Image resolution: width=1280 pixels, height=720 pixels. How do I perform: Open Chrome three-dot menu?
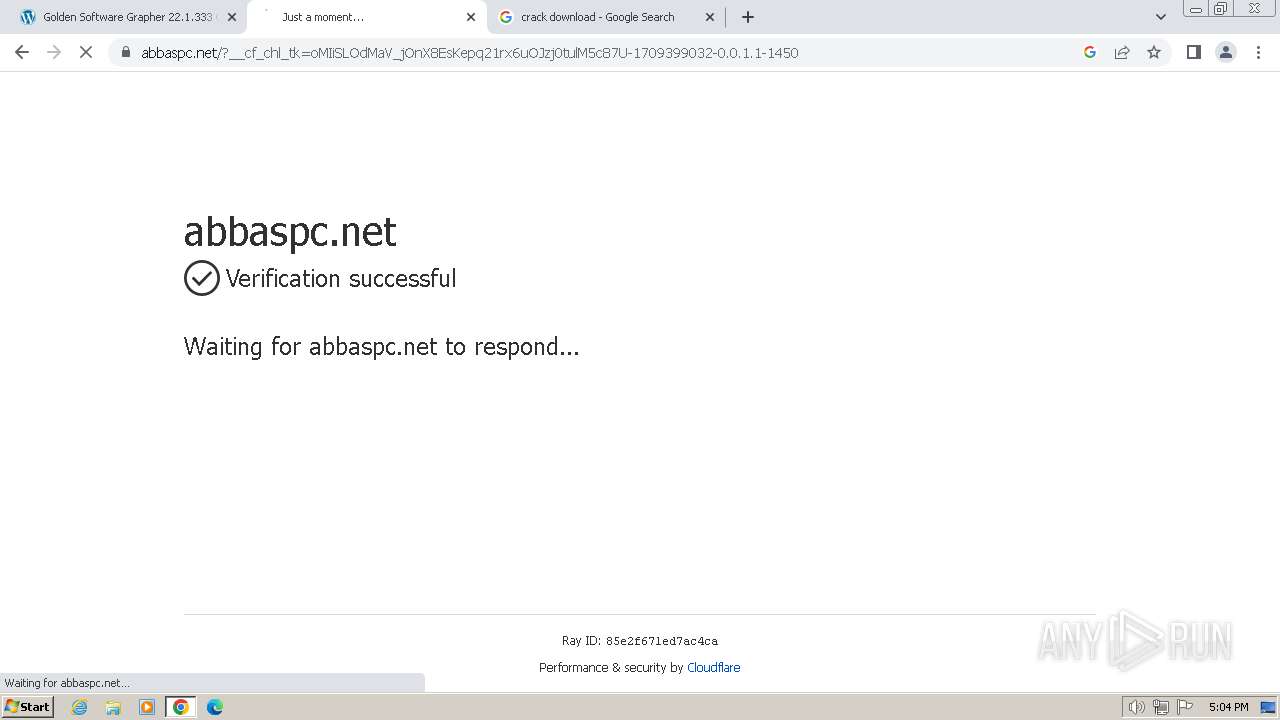click(1258, 52)
